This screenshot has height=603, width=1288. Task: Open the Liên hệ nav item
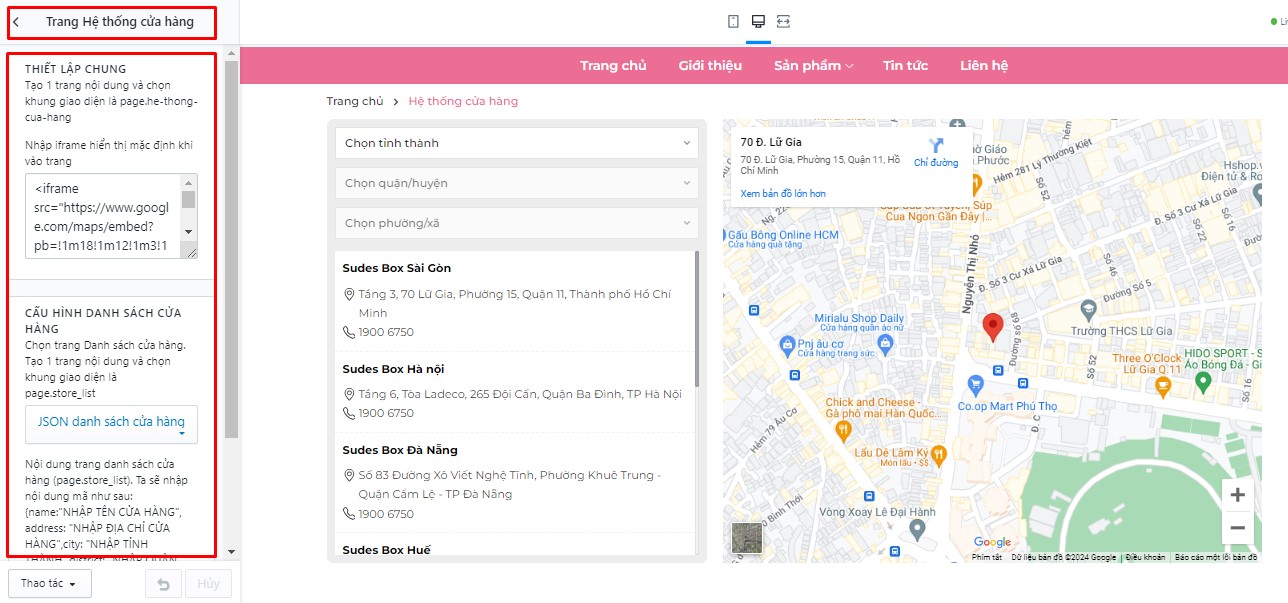click(x=984, y=65)
